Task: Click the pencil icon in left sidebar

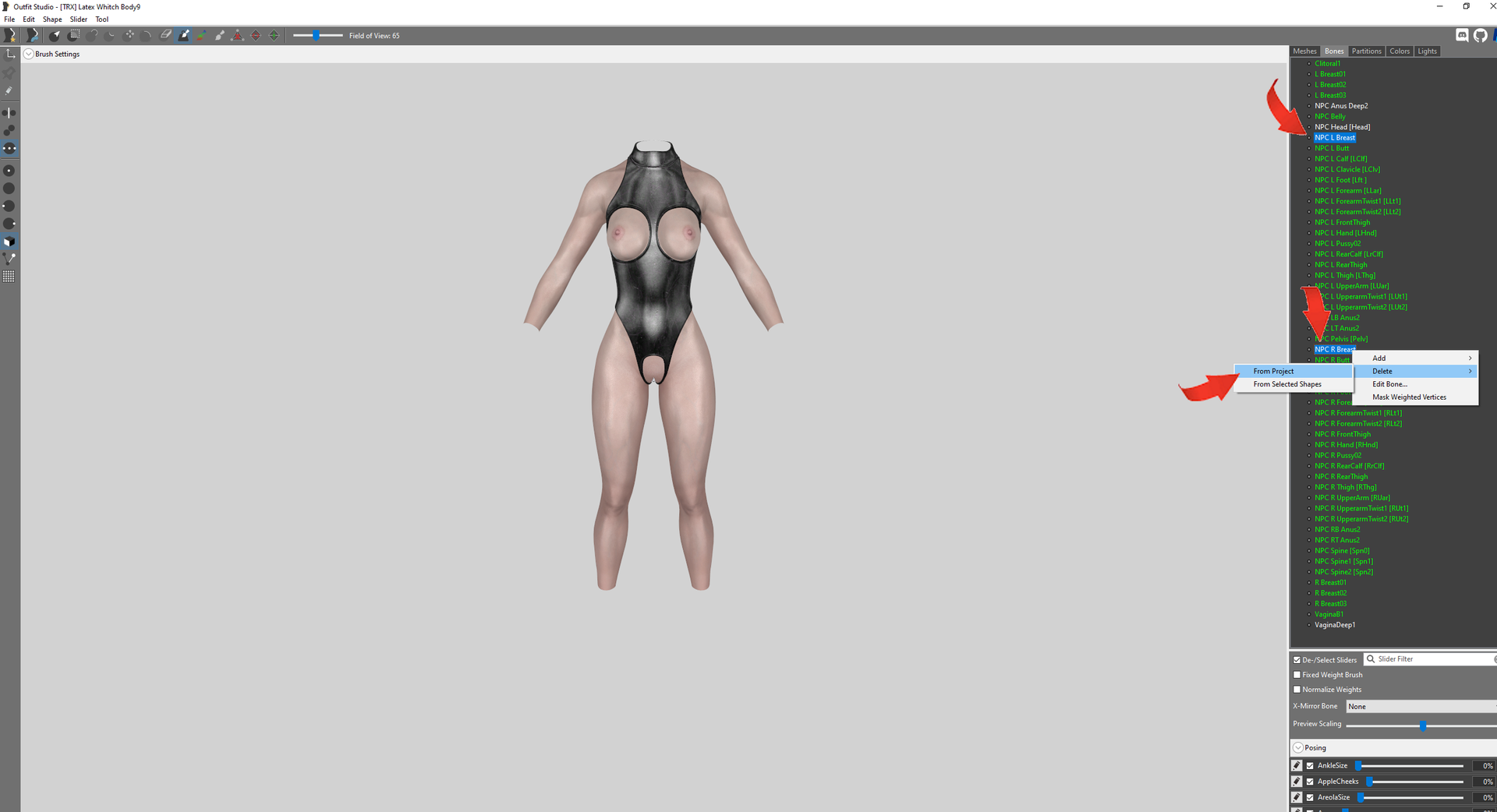Action: click(x=9, y=90)
